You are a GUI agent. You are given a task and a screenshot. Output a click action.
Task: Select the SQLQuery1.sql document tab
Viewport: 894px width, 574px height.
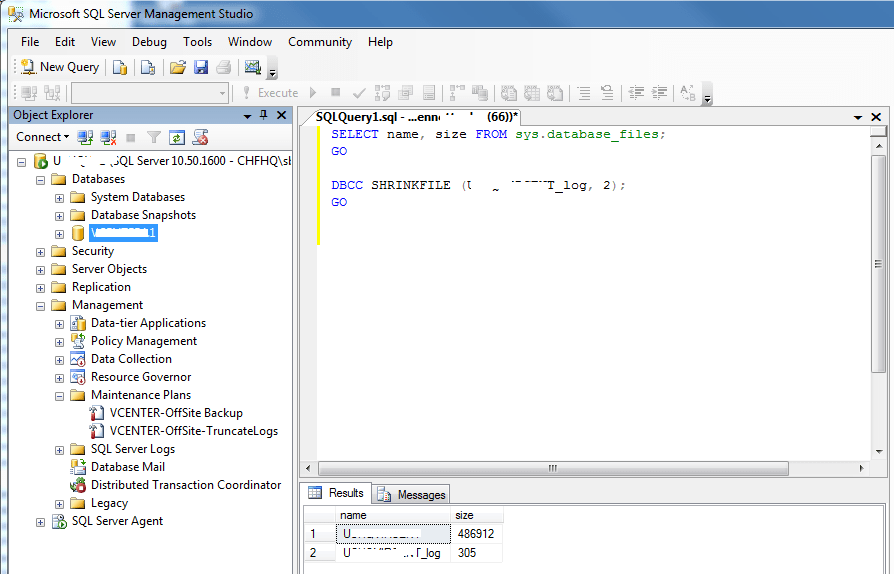point(416,117)
